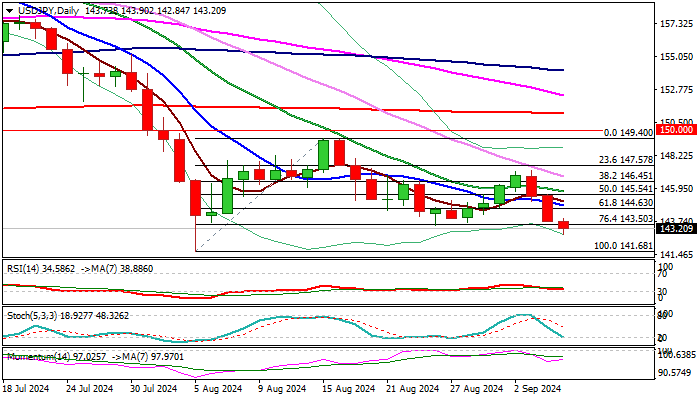Select the latest red candlestick near 143.209

pyautogui.click(x=563, y=226)
